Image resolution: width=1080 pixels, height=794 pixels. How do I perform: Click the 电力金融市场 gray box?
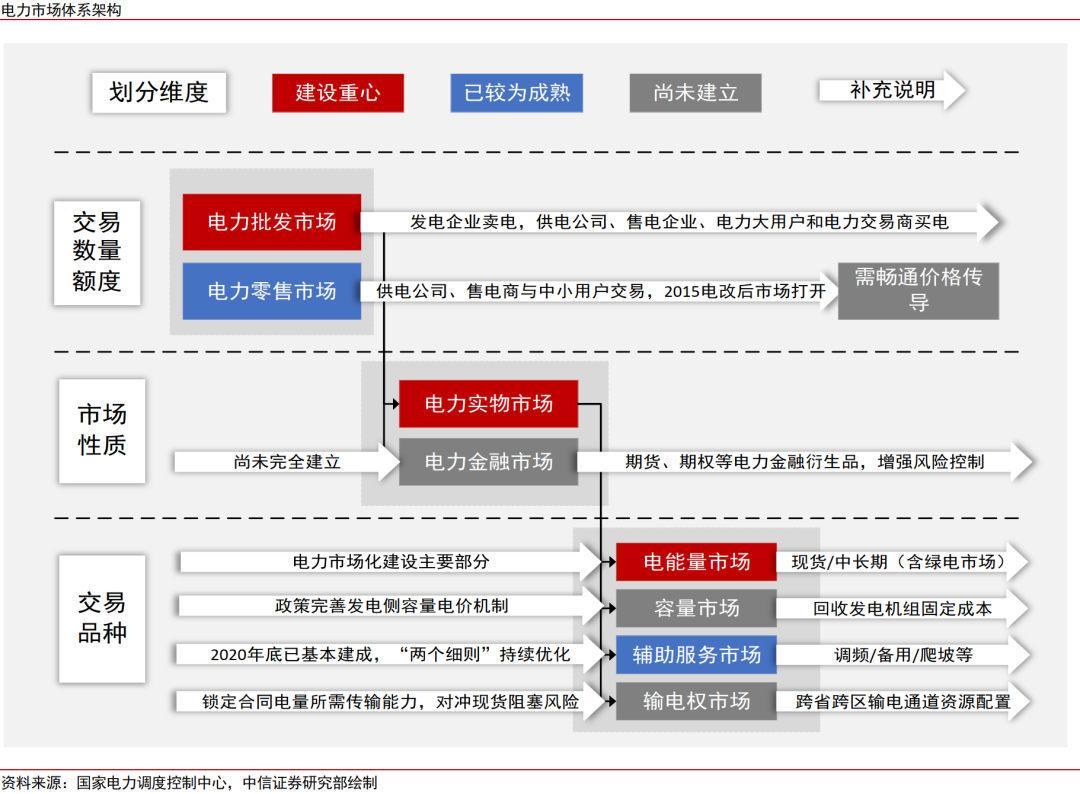click(488, 461)
